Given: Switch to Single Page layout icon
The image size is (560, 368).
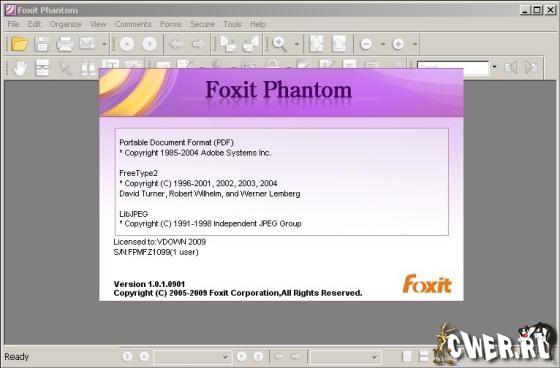Looking at the screenshot, I should pos(407,356).
